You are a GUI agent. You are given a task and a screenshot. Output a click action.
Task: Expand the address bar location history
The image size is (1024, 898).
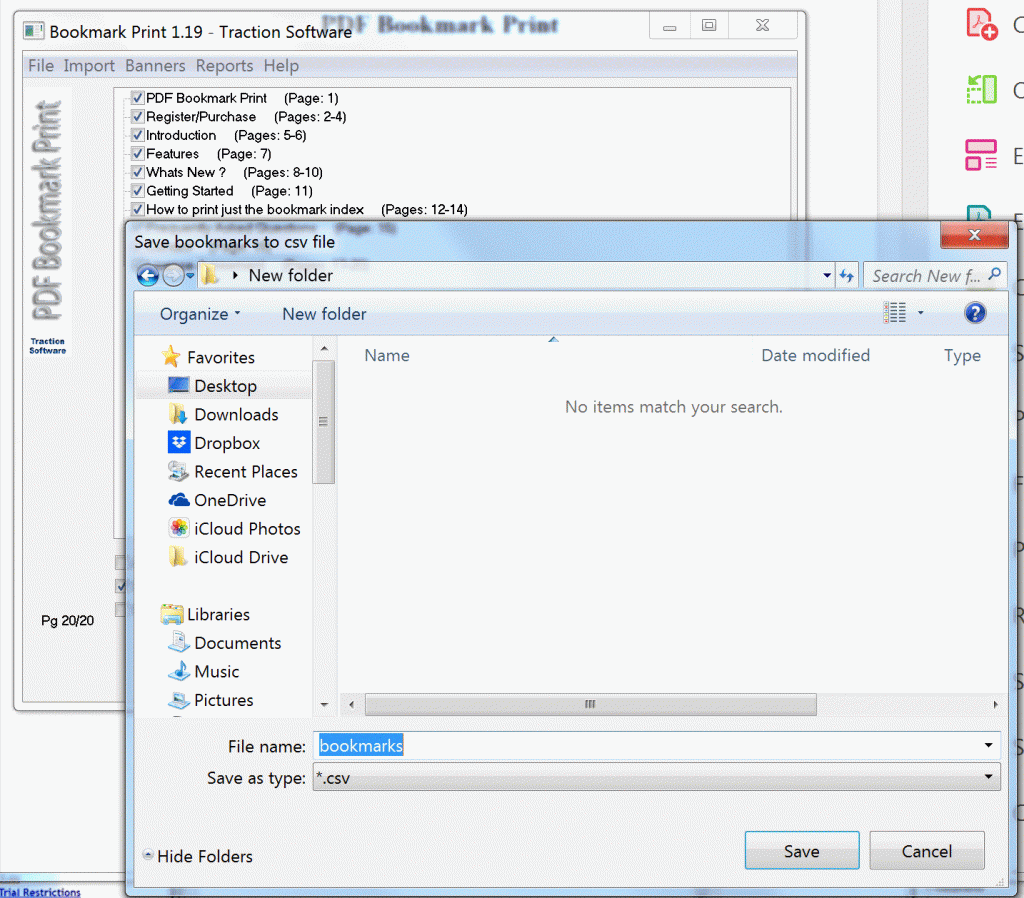[826, 275]
